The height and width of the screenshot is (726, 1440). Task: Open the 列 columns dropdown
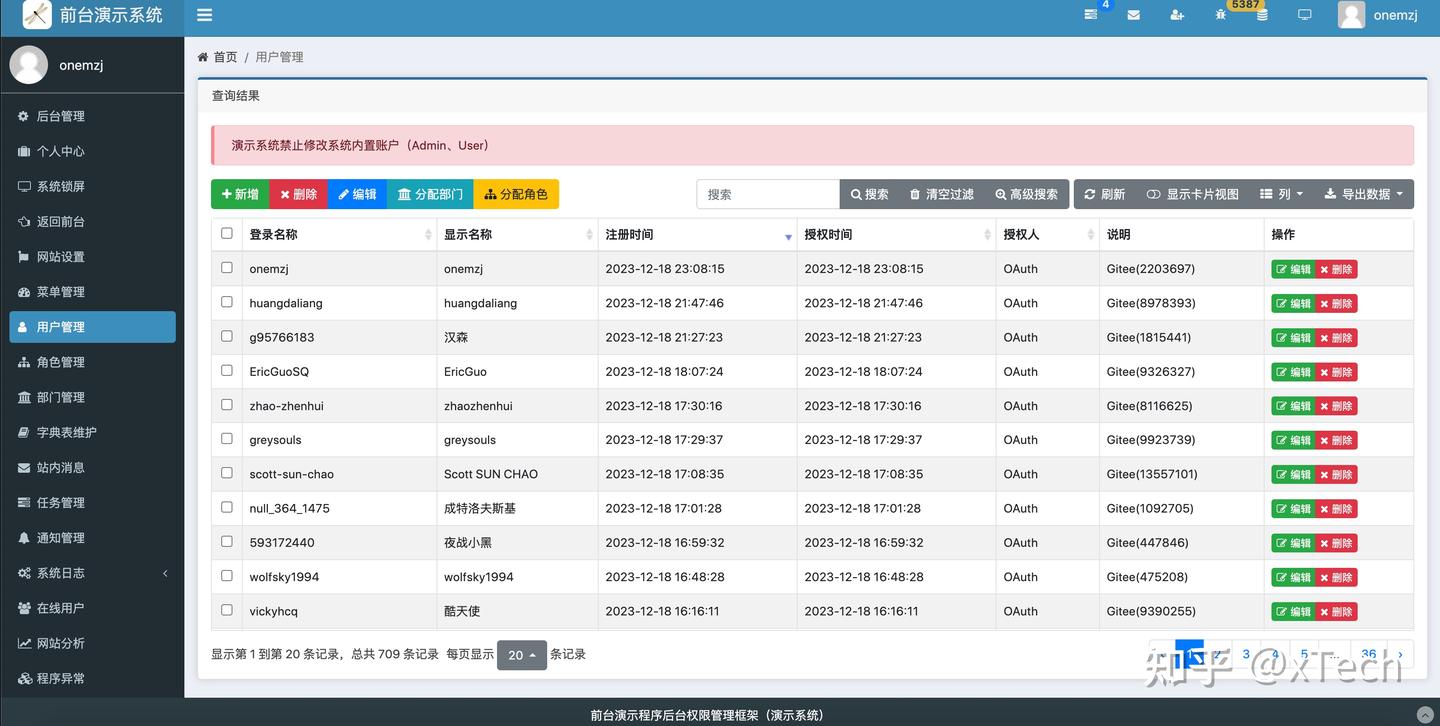pyautogui.click(x=1282, y=194)
